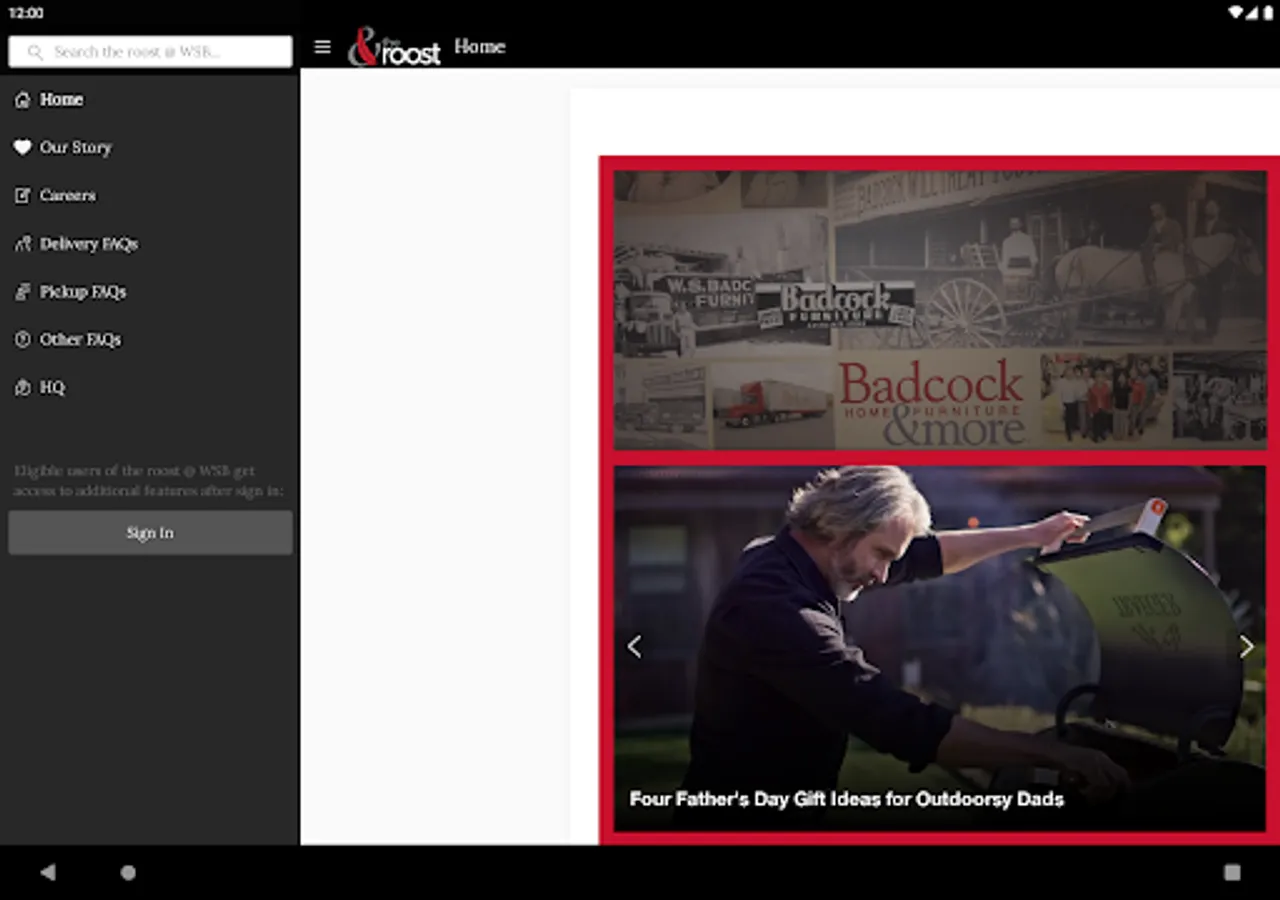Advance to the next carousel slide
Screen dimensions: 1280x900
(1246, 647)
